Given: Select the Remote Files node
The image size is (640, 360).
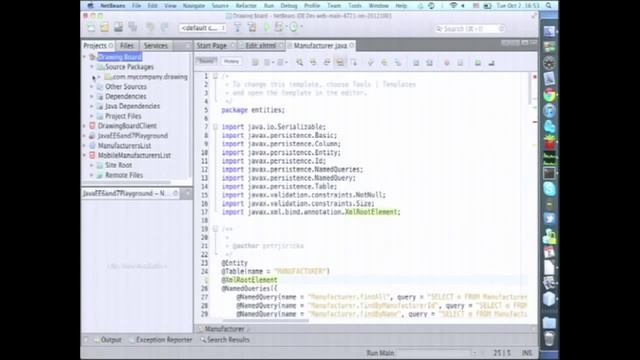Looking at the screenshot, I should [124, 175].
